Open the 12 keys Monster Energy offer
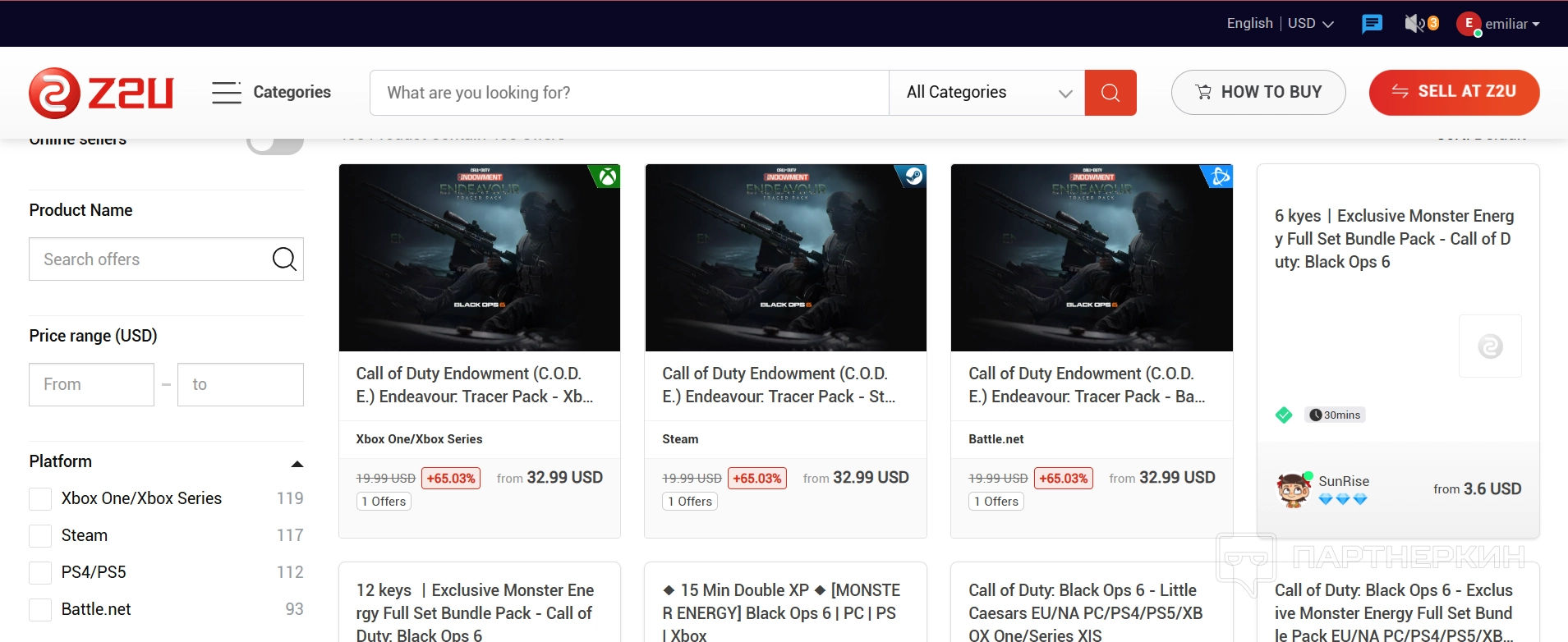1568x642 pixels. (476, 612)
